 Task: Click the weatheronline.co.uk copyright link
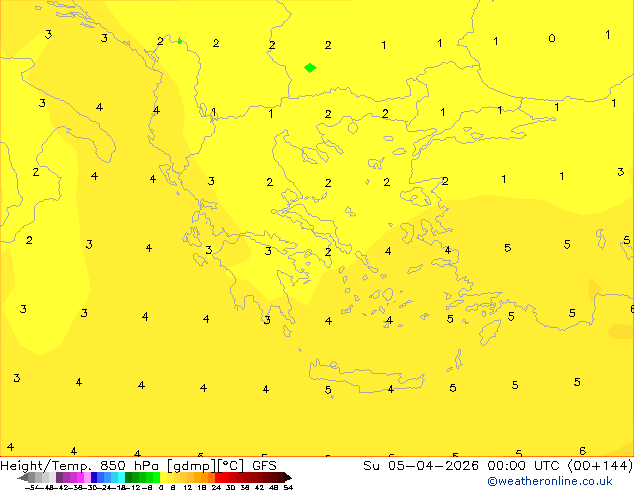tap(550, 481)
